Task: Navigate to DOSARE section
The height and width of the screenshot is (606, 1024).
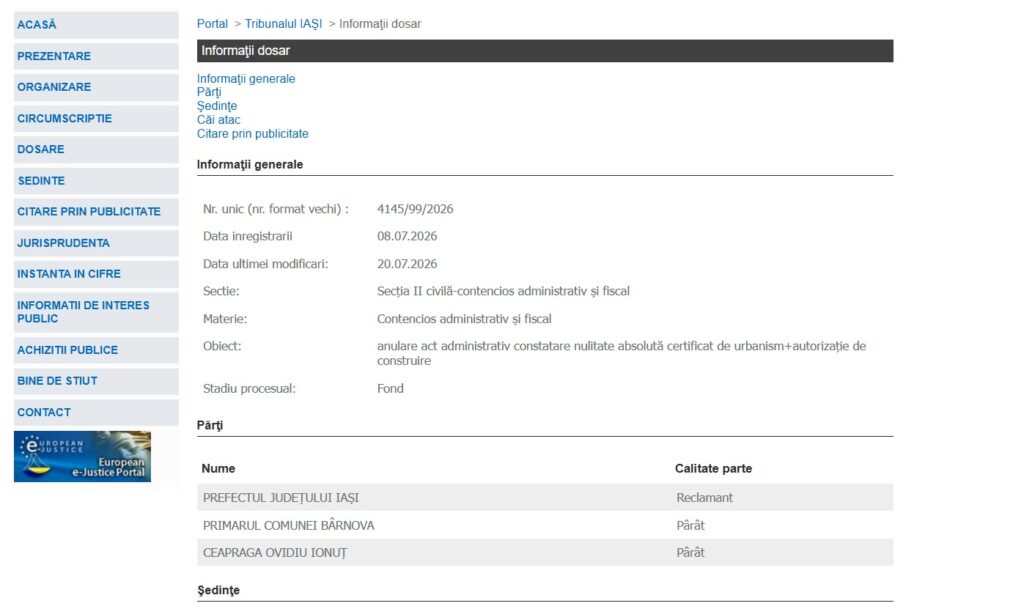Action: pos(96,150)
